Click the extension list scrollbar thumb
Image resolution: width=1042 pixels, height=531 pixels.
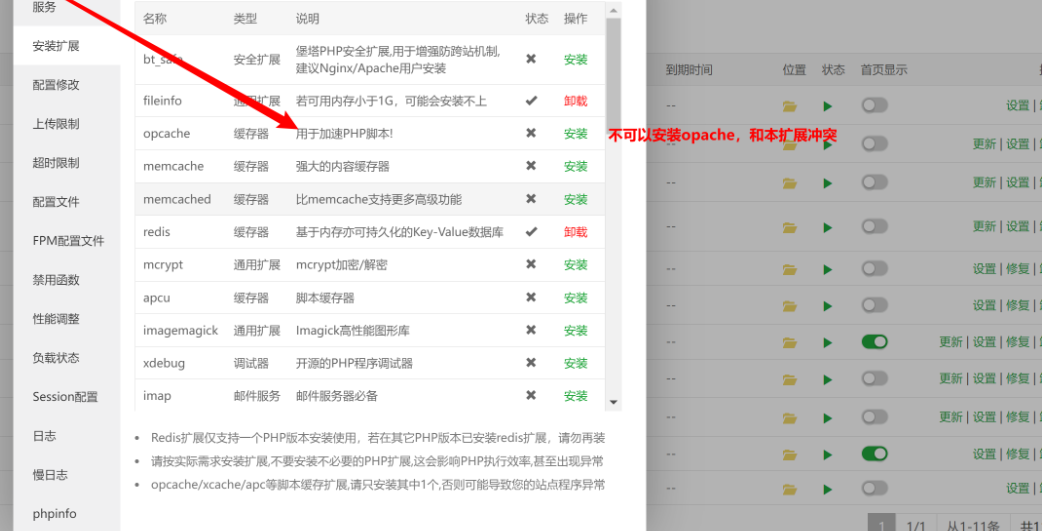pyautogui.click(x=613, y=74)
